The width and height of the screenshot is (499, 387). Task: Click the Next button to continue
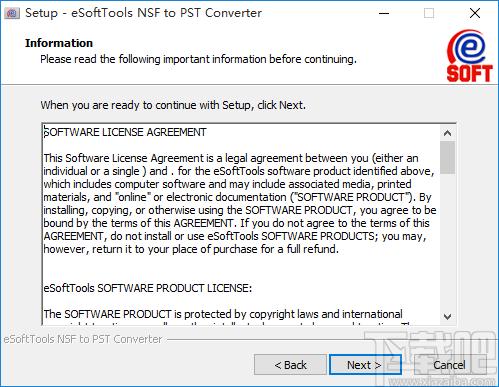pyautogui.click(x=365, y=365)
